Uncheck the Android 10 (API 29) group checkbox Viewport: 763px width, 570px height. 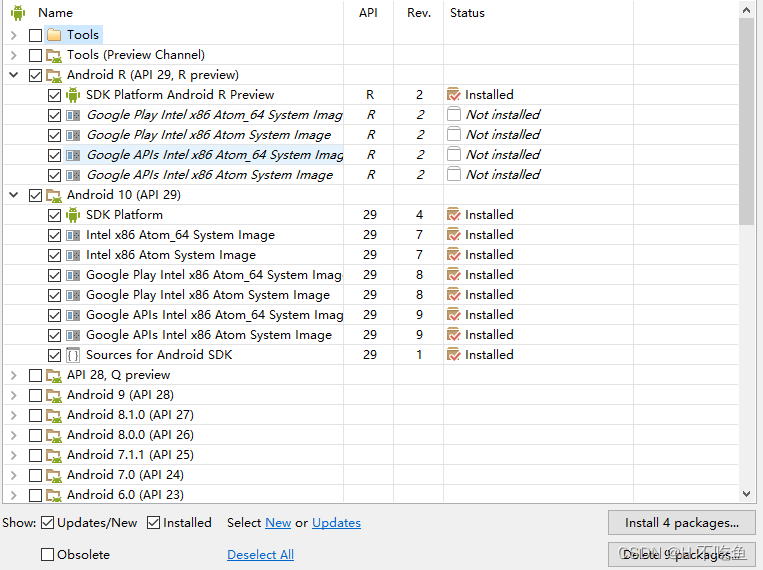coord(35,195)
